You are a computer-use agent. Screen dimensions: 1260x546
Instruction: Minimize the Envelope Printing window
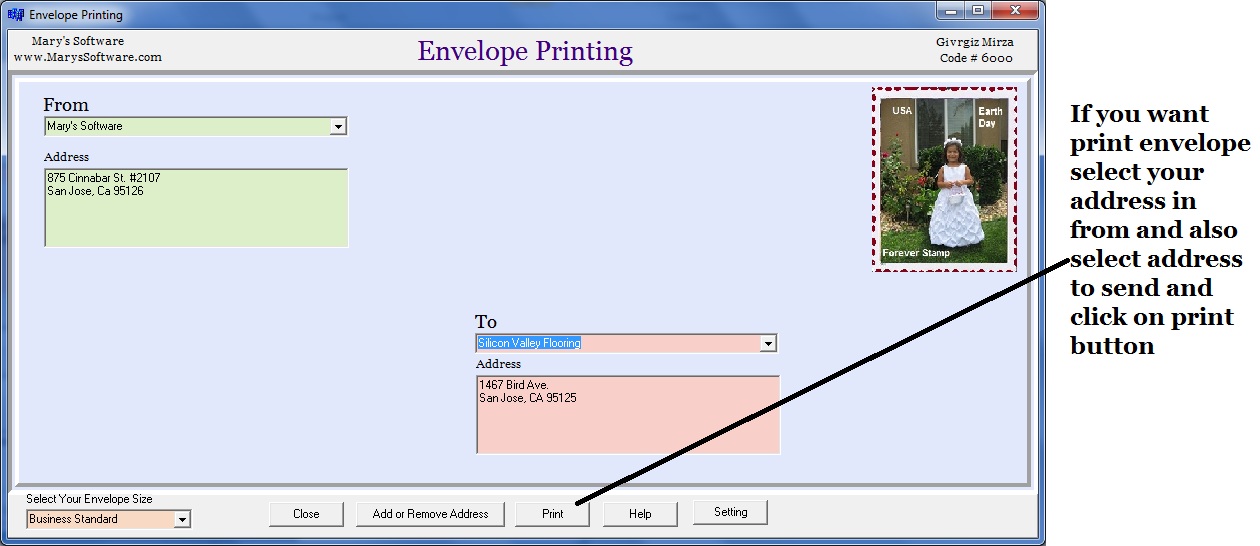coord(951,11)
